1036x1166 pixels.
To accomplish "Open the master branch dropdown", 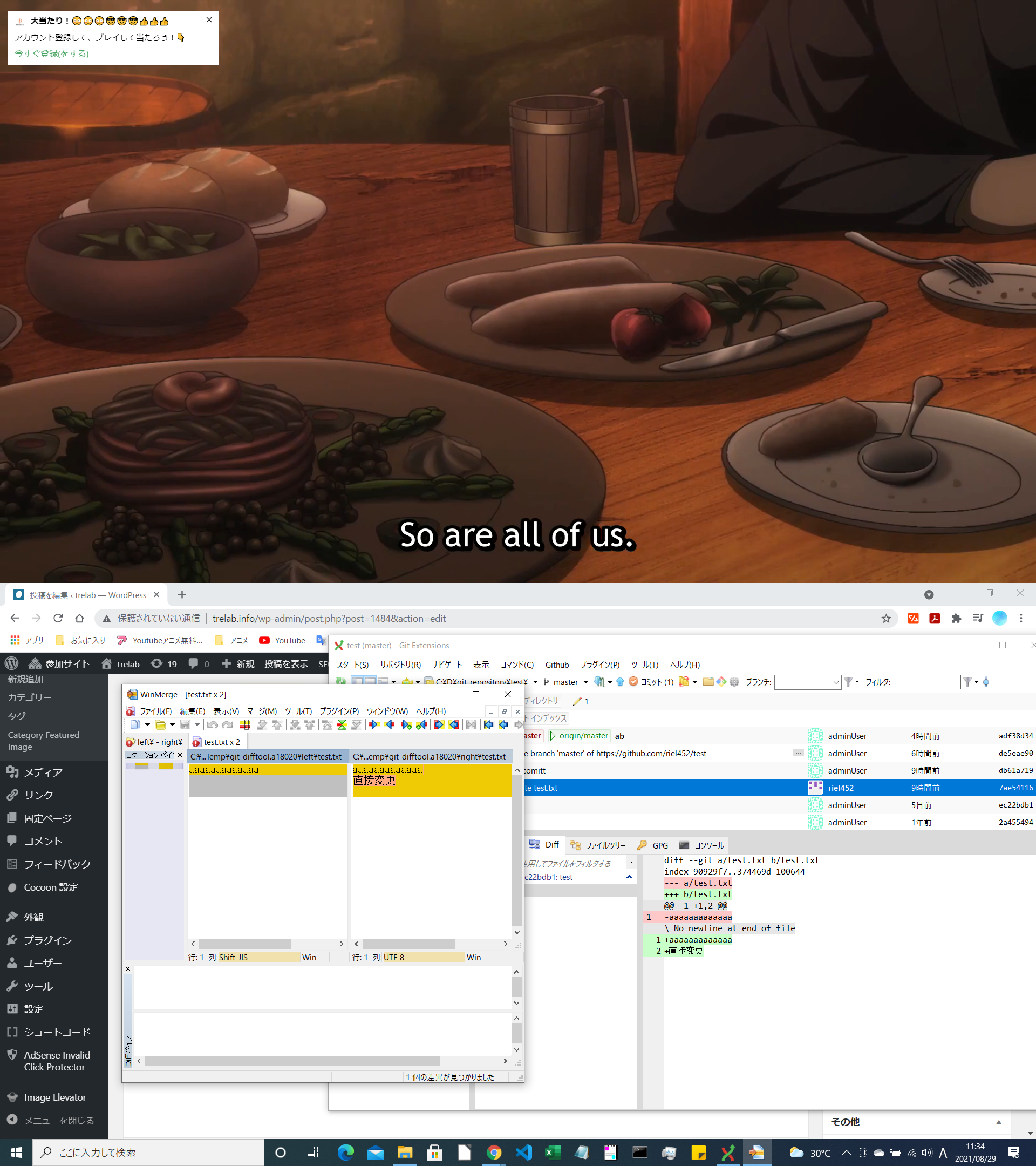I will point(585,682).
